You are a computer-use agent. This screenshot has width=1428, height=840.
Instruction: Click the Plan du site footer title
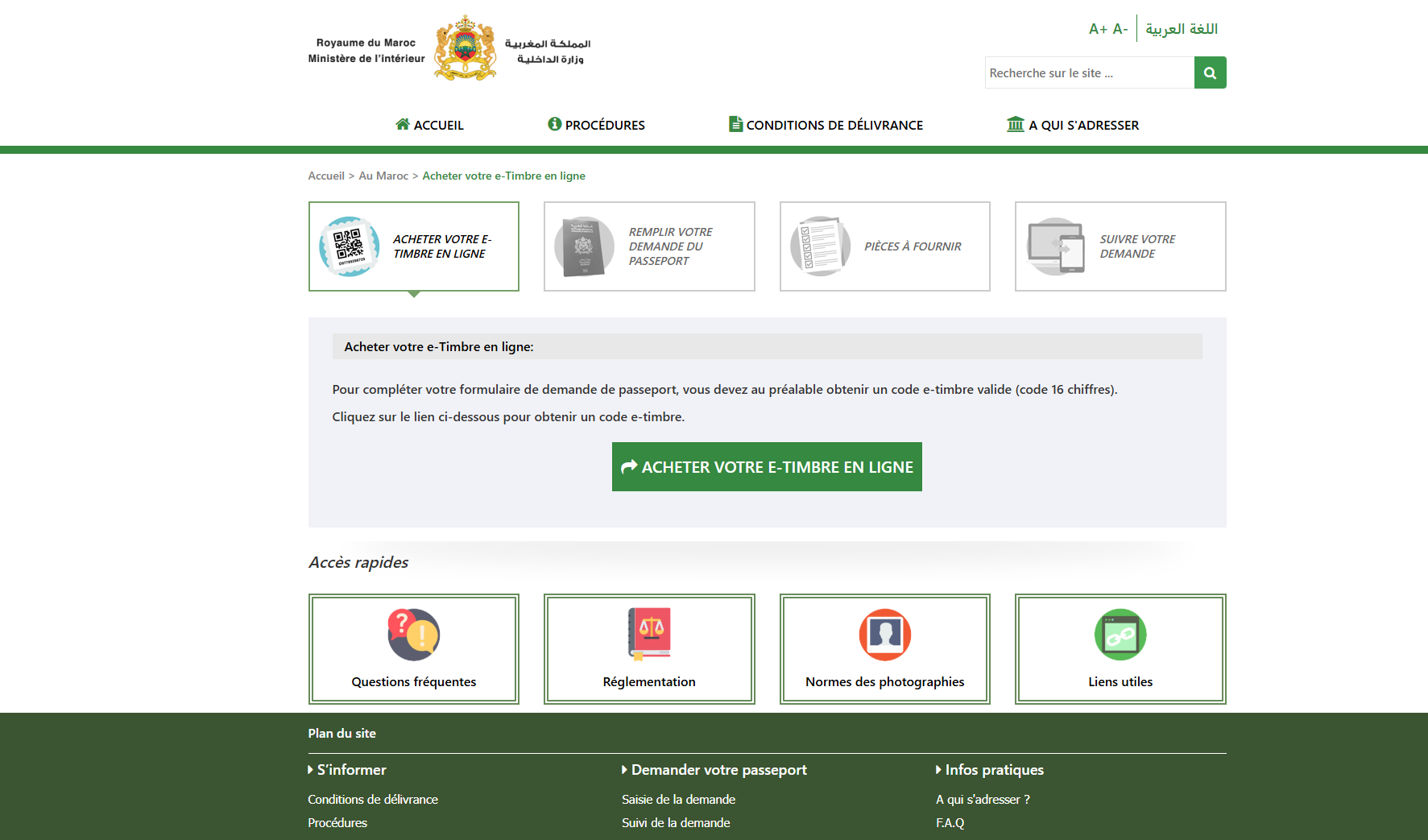coord(341,733)
